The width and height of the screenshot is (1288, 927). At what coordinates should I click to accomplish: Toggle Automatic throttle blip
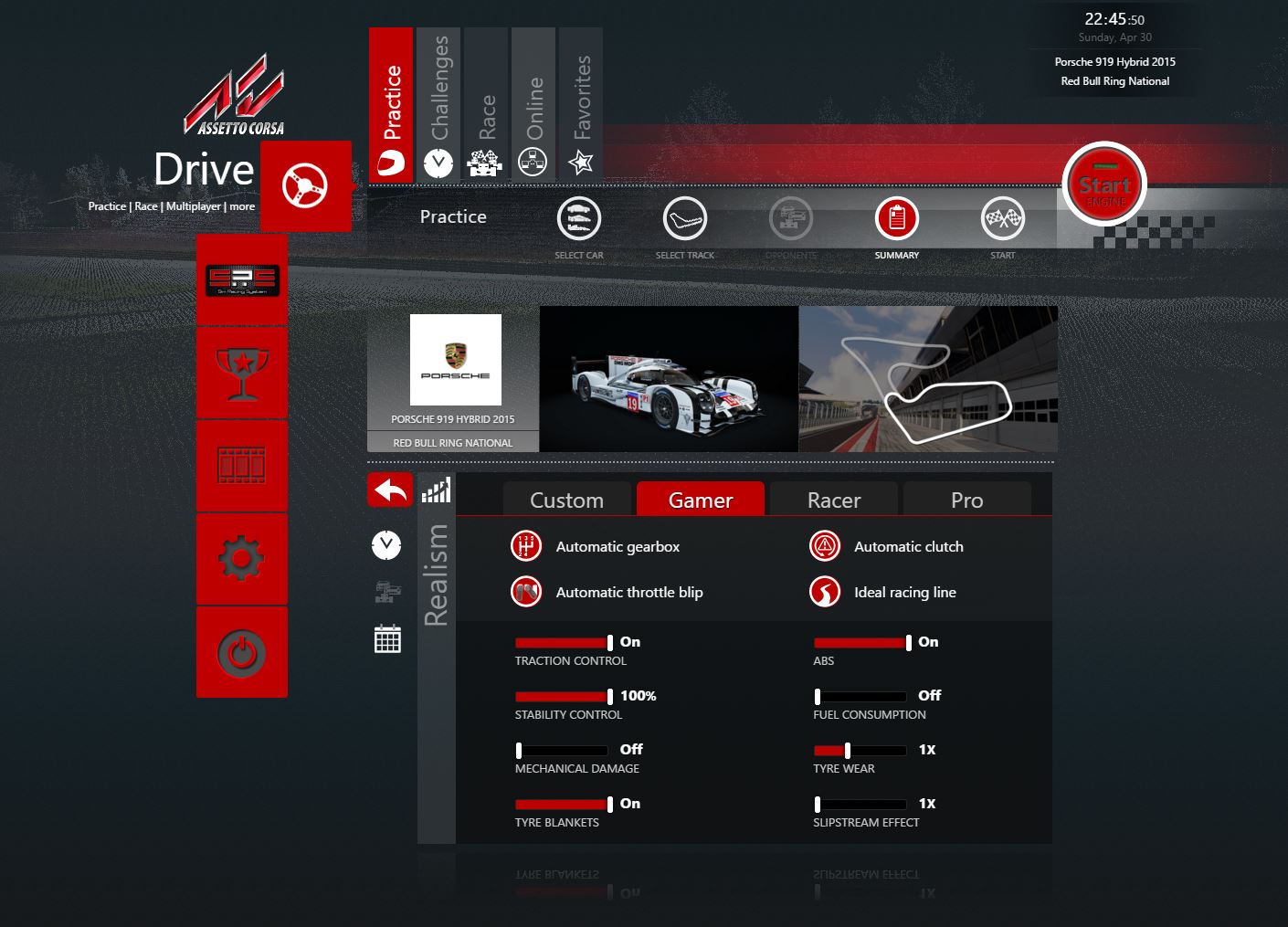(526, 592)
